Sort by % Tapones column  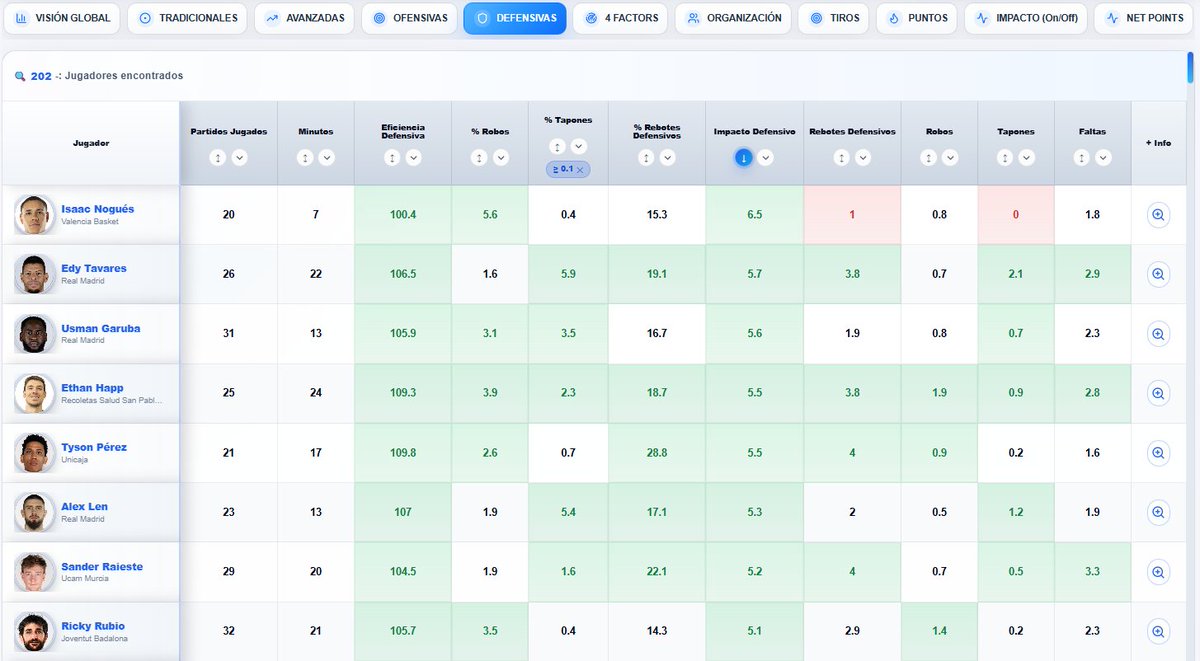point(557,147)
